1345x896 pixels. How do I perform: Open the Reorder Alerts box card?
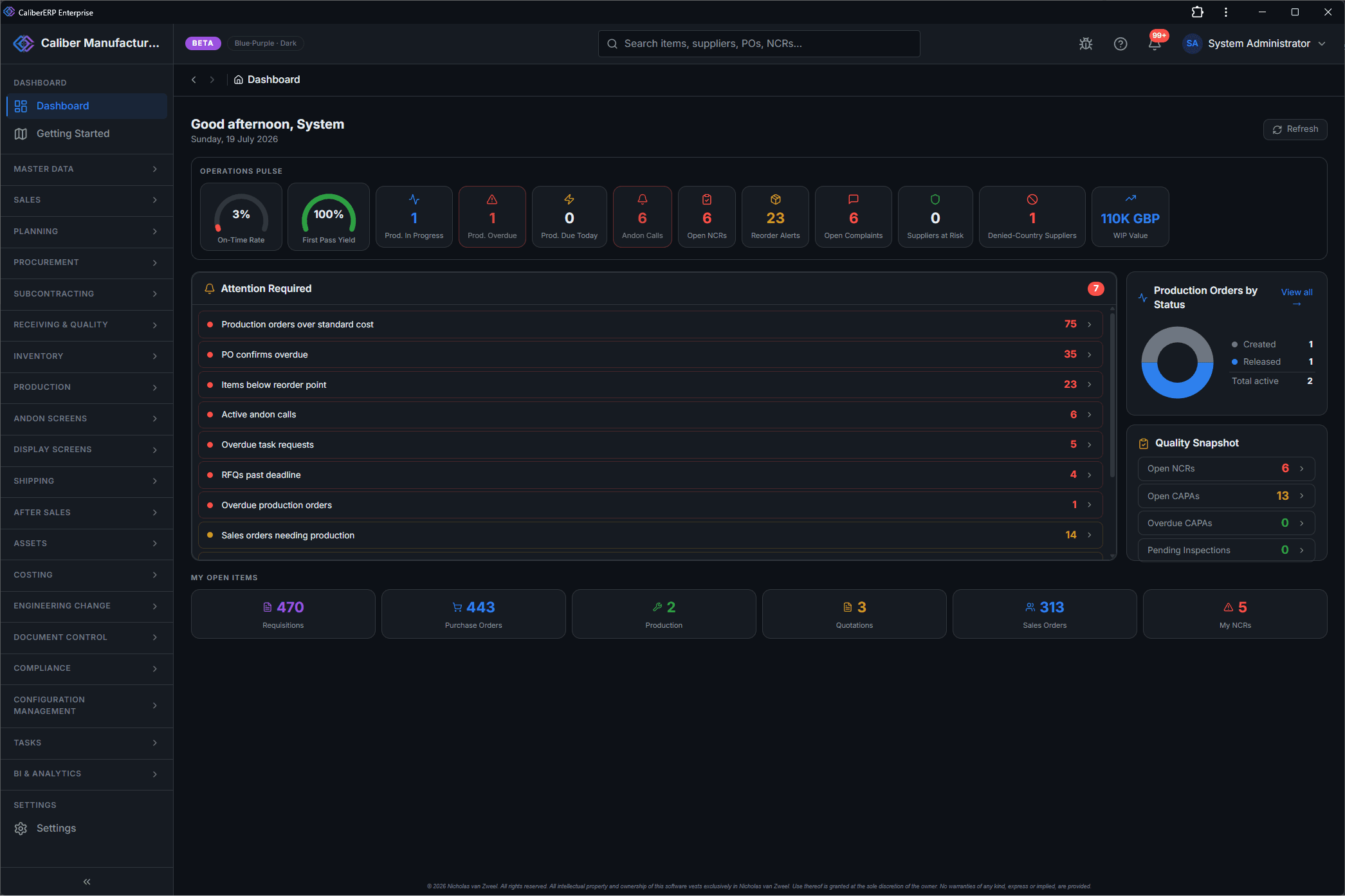776,217
